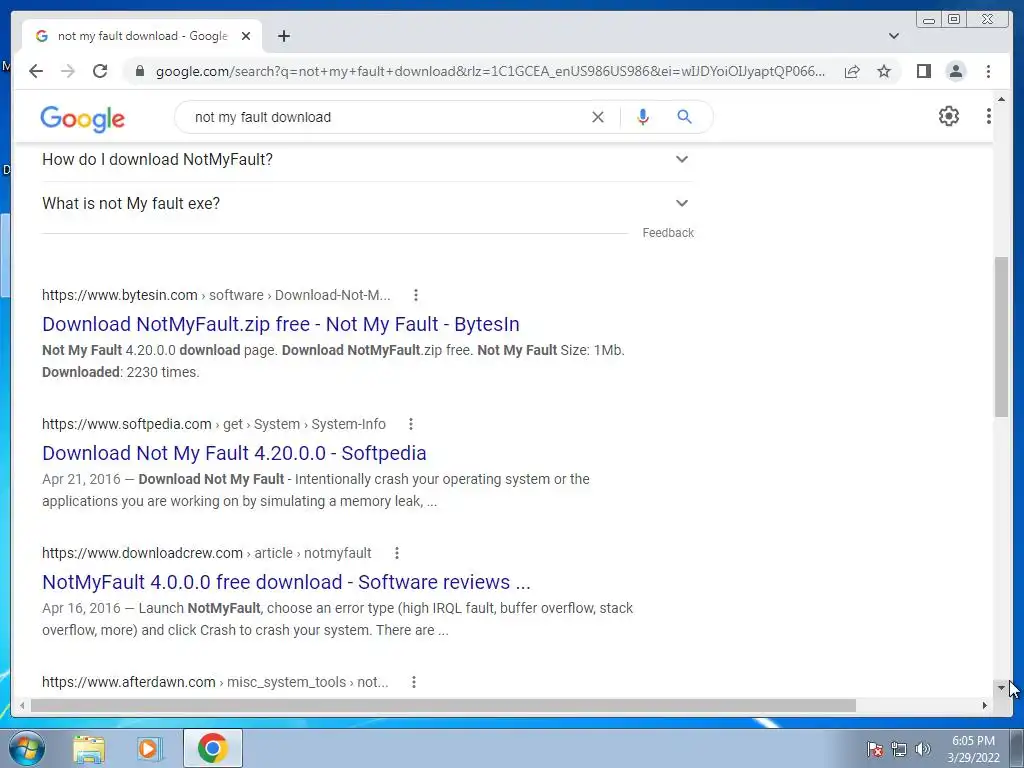Click the horizontal scrollbar left arrow
Screen dimensions: 1024x768
(x=22, y=705)
